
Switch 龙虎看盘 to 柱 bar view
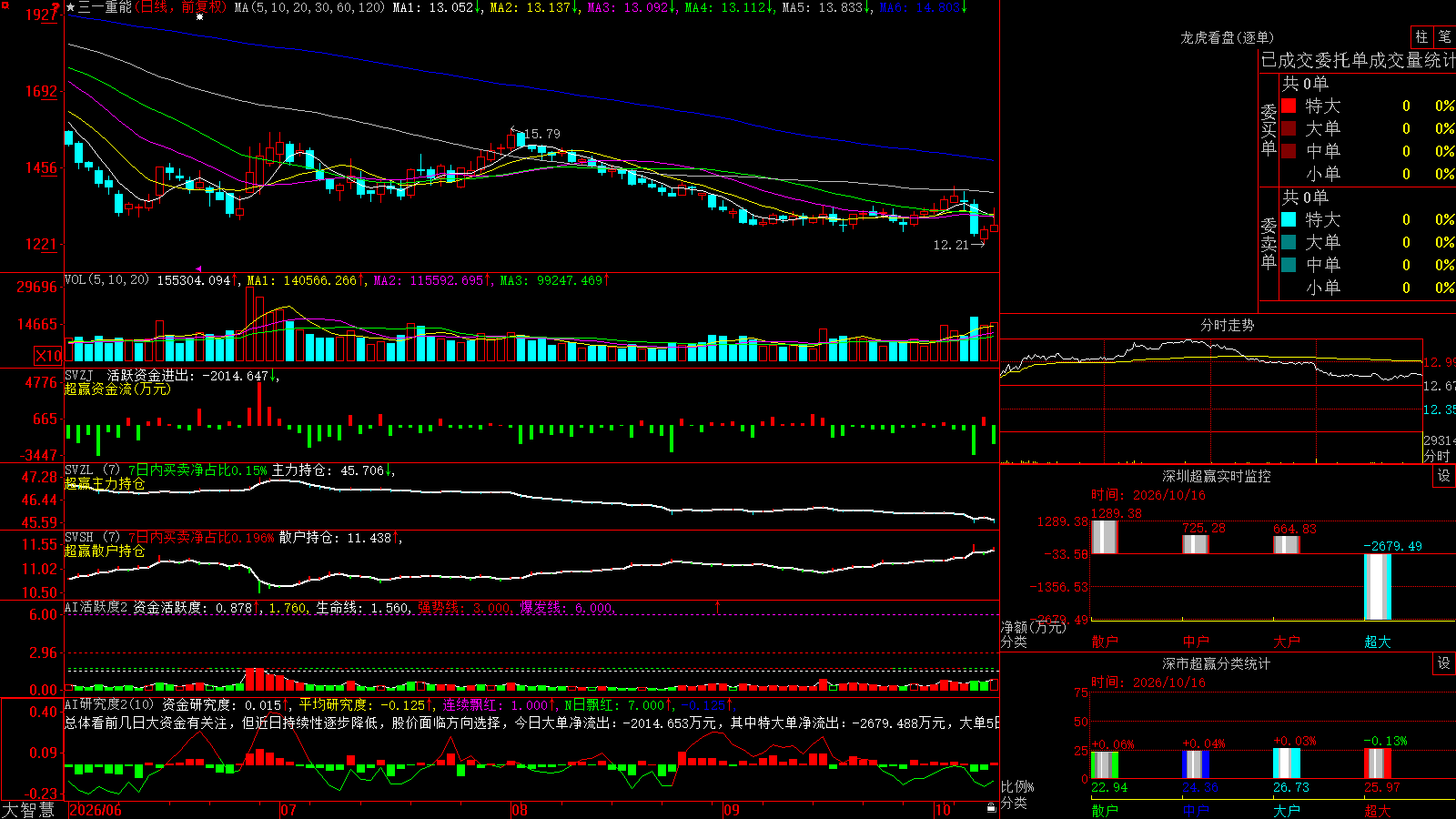pos(1421,37)
